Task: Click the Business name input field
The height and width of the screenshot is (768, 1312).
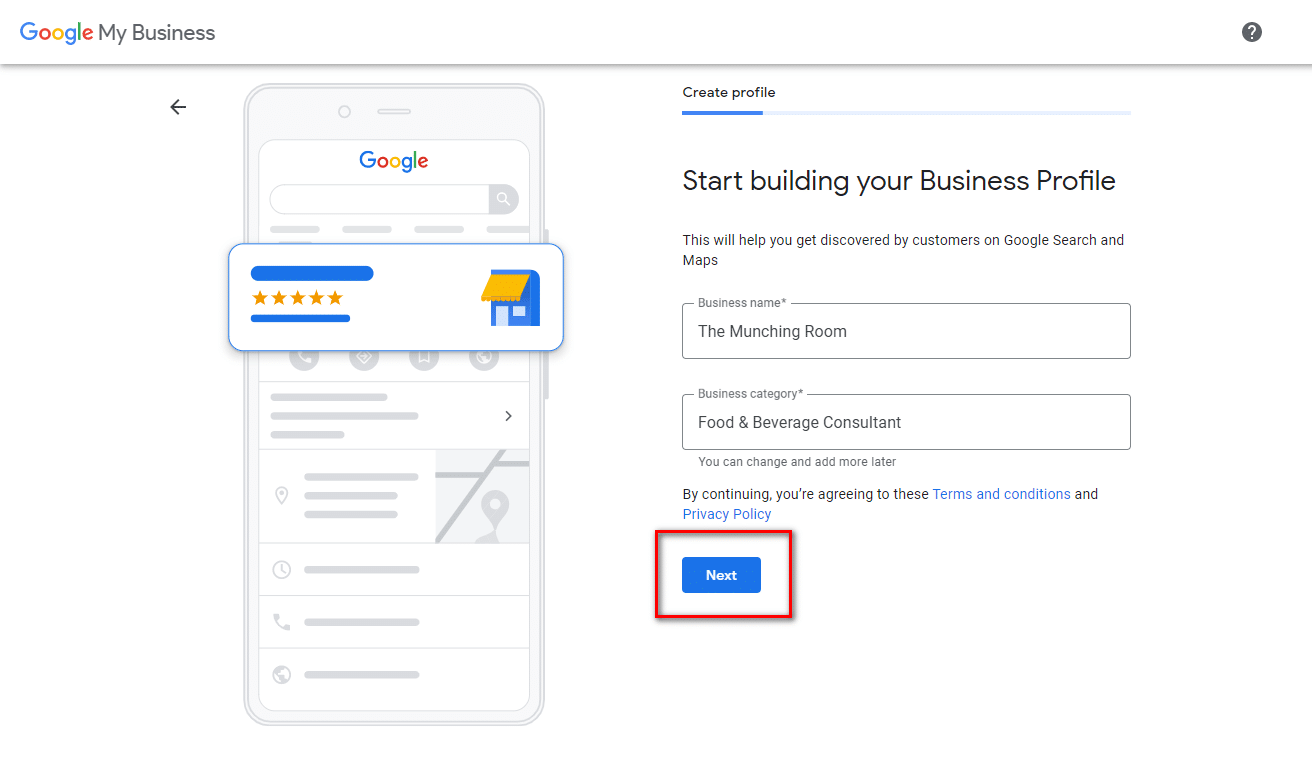Action: pos(906,332)
